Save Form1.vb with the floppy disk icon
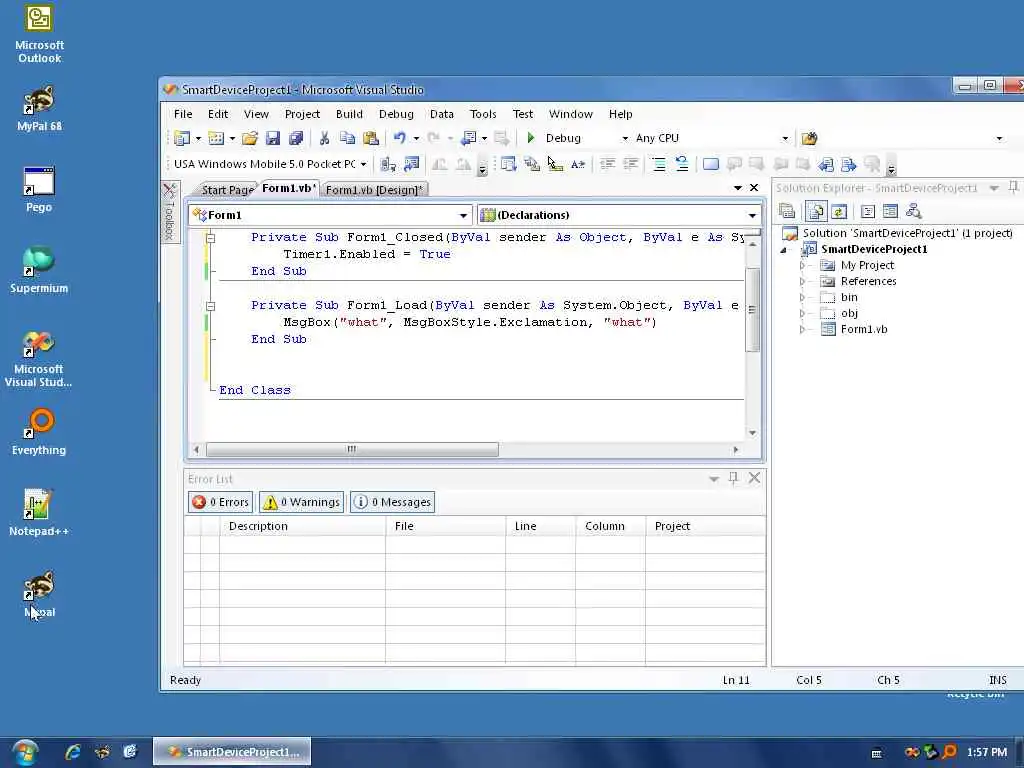This screenshot has width=1024, height=768. click(273, 138)
